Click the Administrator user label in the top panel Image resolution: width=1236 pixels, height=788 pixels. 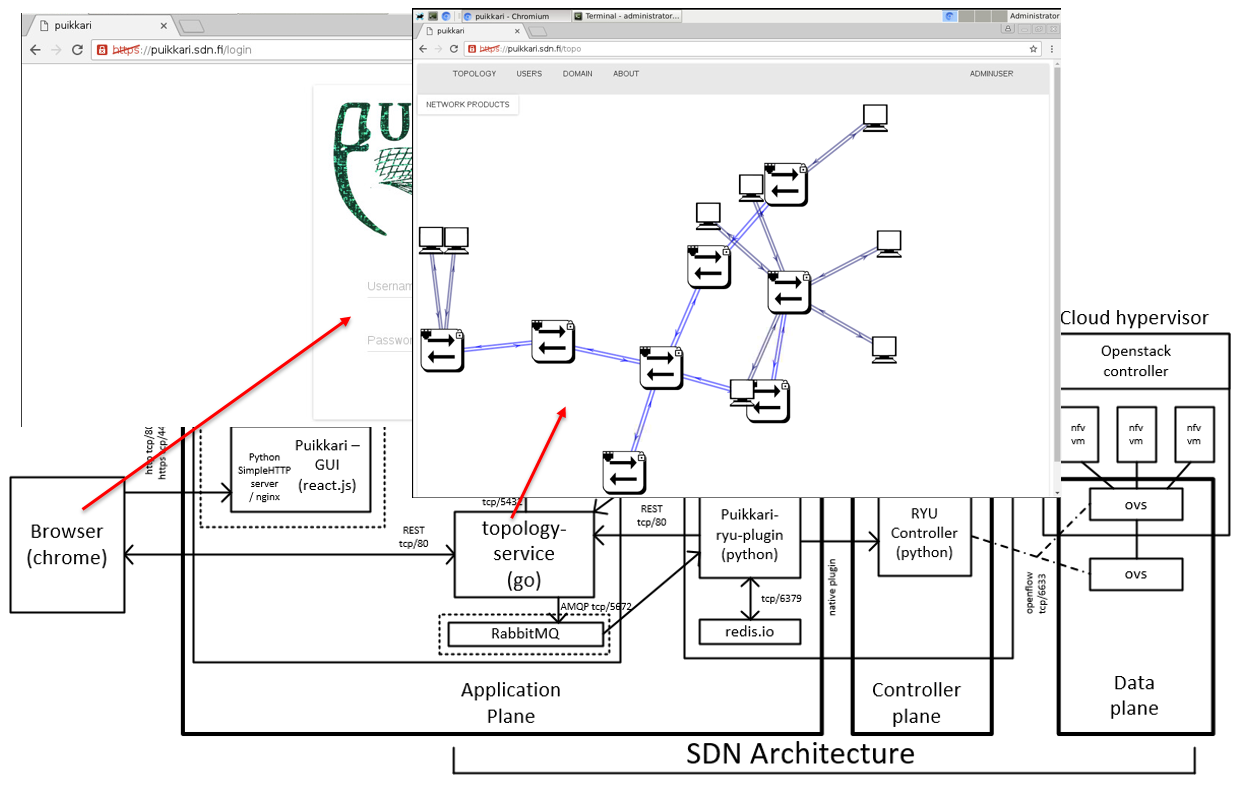click(x=1034, y=16)
